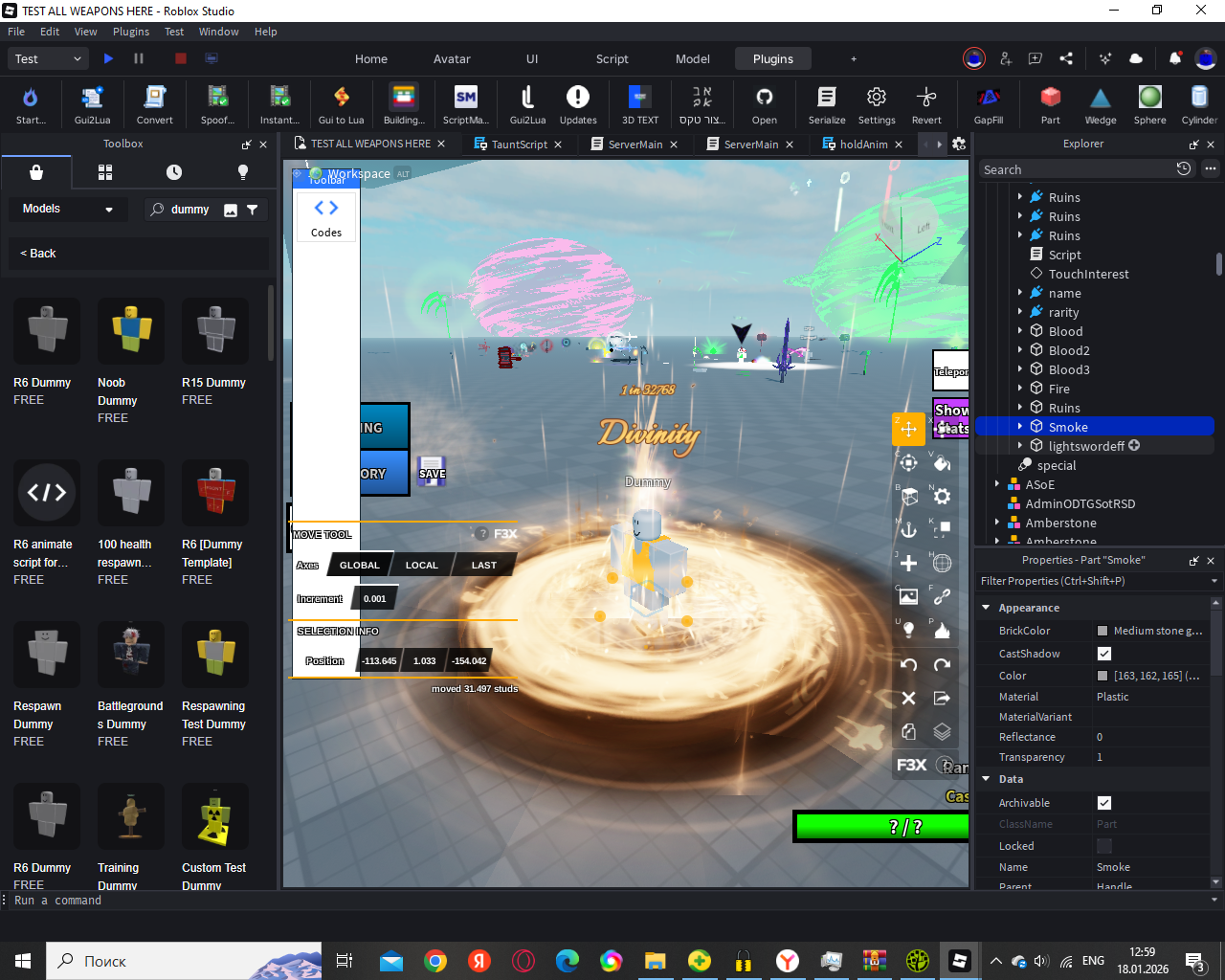Insert a Cylinder from the toolbar
The image size is (1225, 980).
pyautogui.click(x=1199, y=104)
